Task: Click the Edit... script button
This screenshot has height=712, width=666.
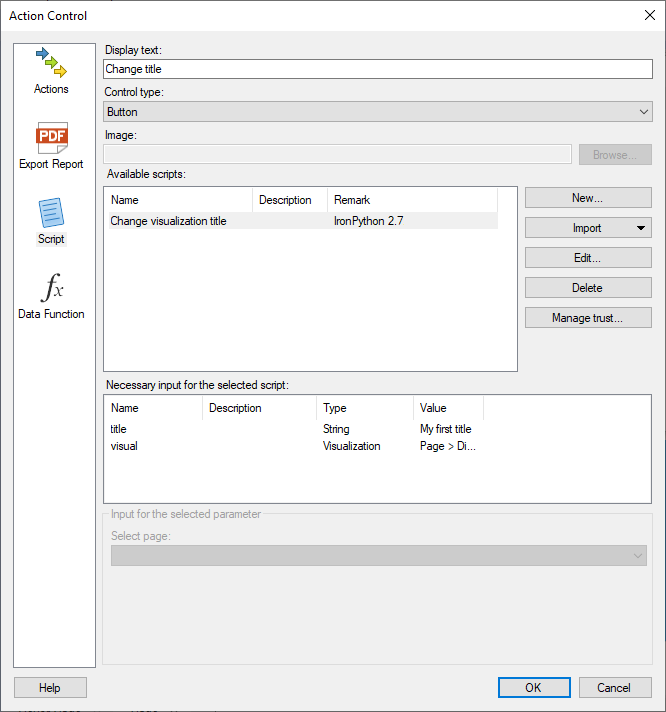Action: [x=588, y=258]
